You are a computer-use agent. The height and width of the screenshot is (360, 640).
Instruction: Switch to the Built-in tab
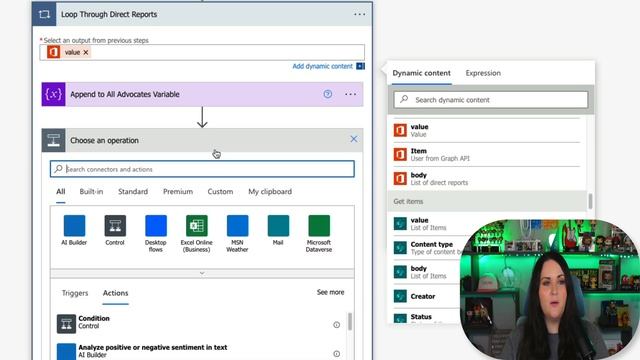(x=91, y=192)
